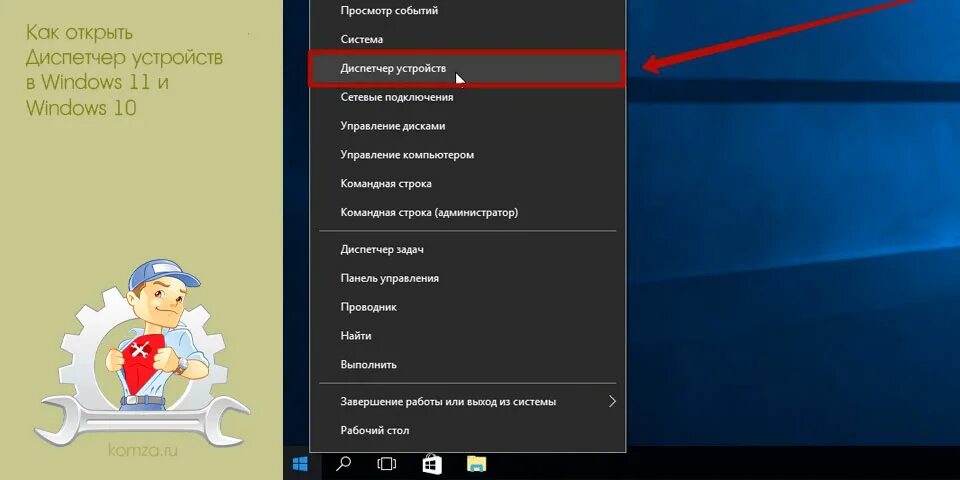960x480 pixels.
Task: Open Управление компьютером entry
Action: point(468,154)
